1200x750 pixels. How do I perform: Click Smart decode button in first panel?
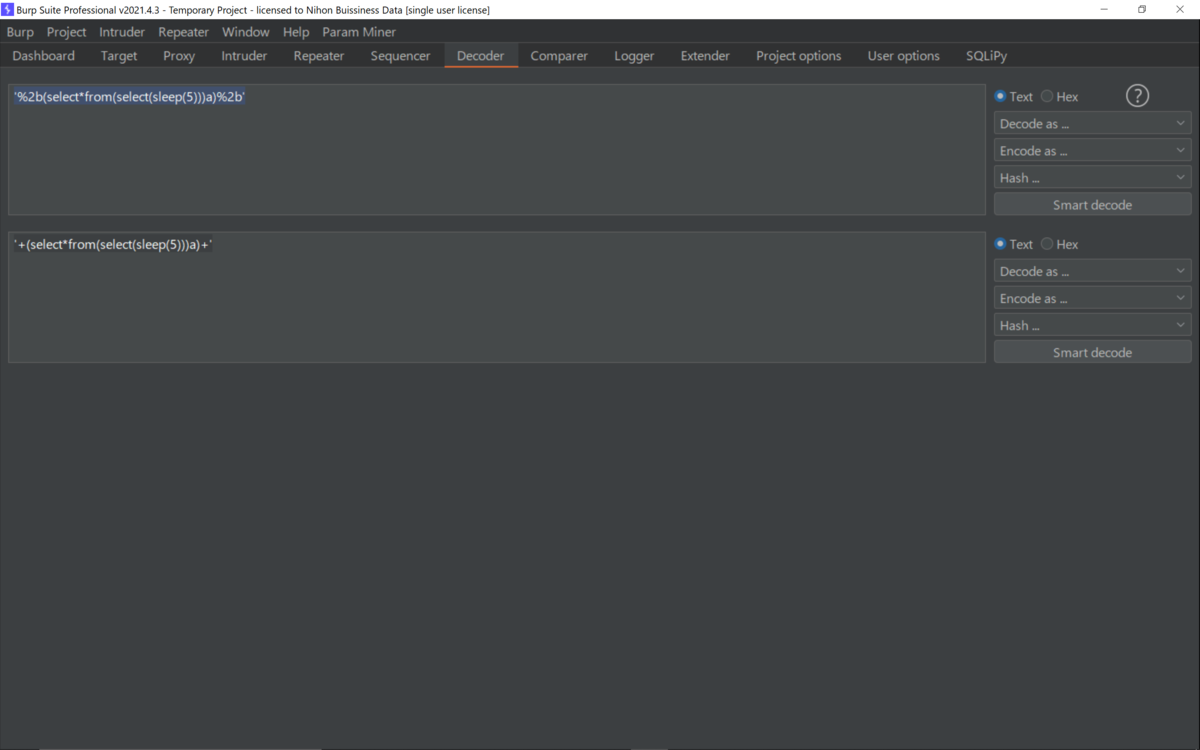pos(1092,205)
